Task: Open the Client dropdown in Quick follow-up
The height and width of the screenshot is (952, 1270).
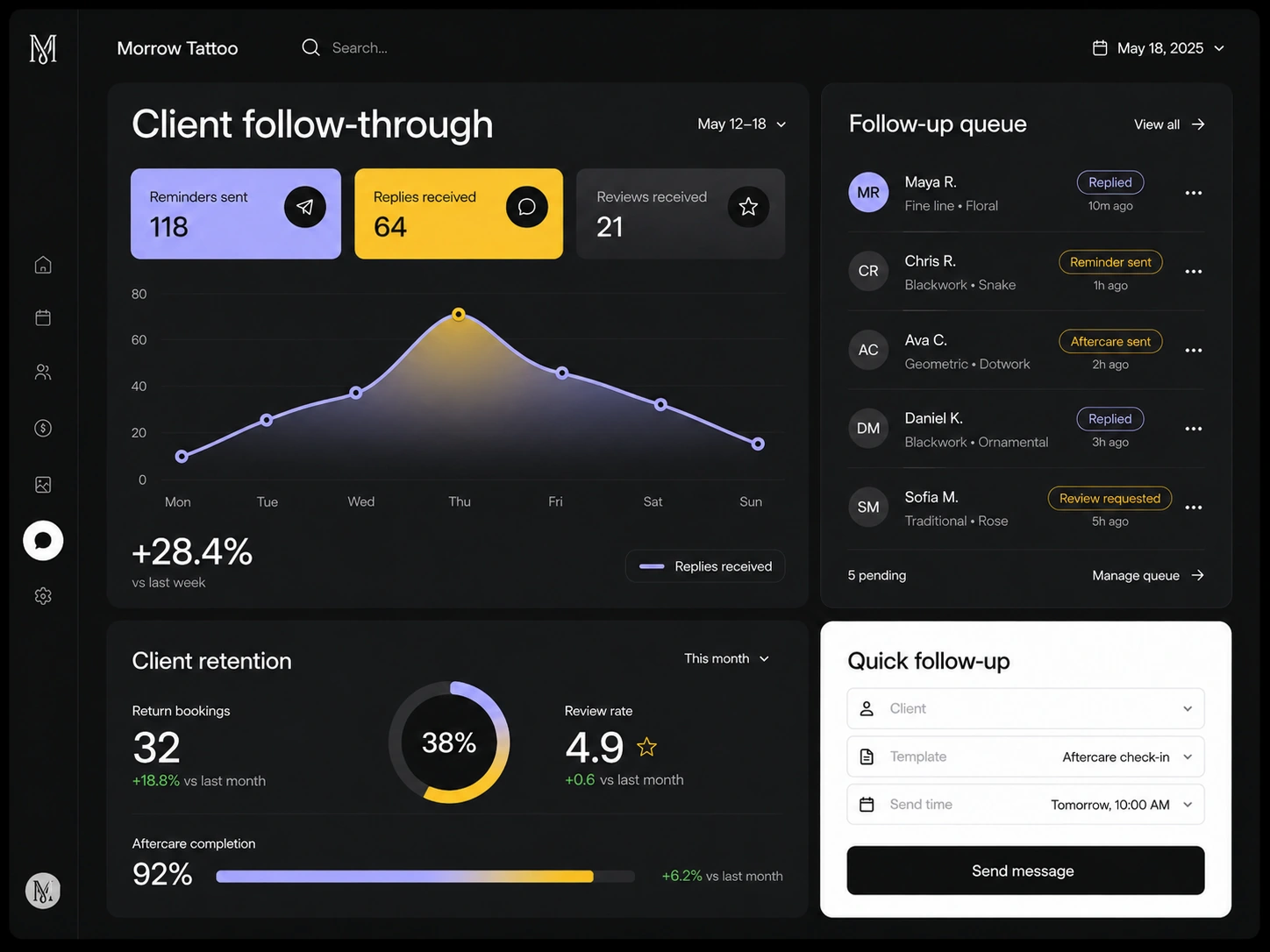Action: coord(1025,708)
